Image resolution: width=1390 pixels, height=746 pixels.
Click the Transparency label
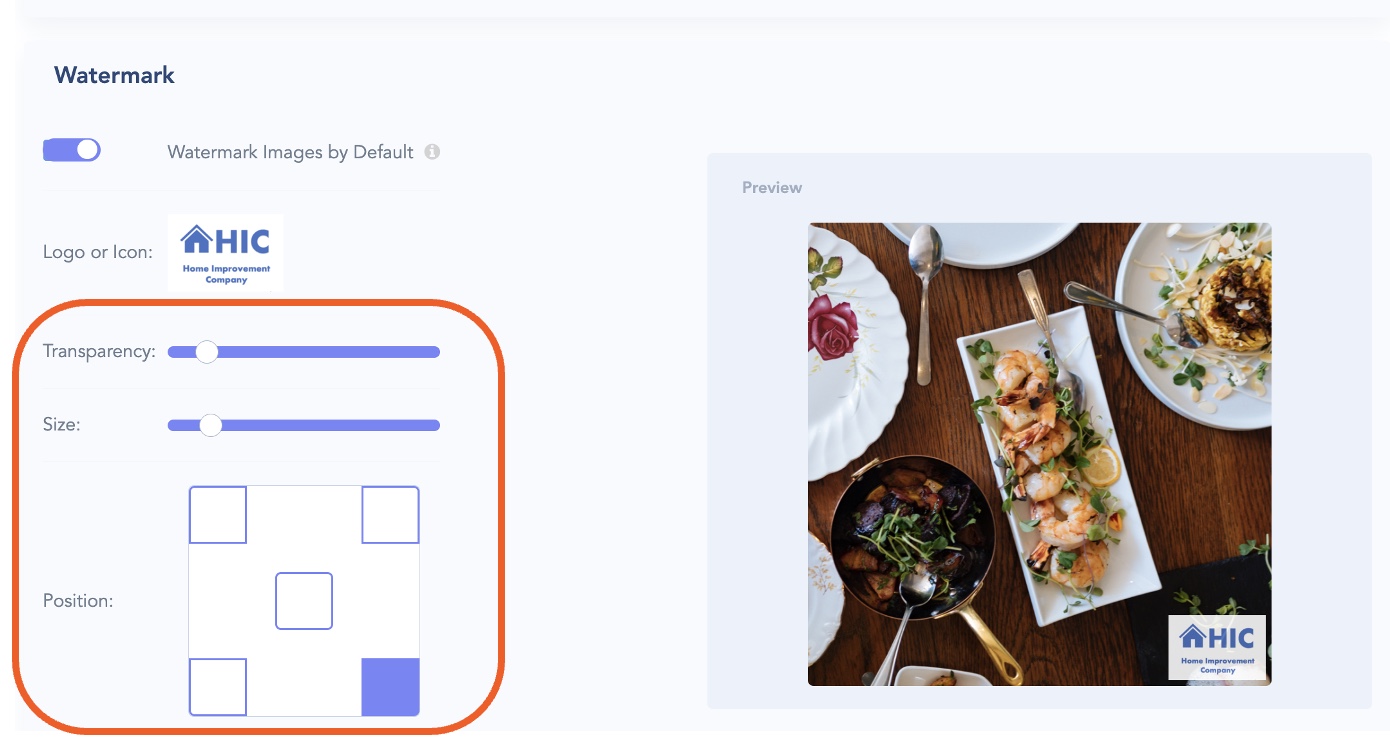[99, 352]
